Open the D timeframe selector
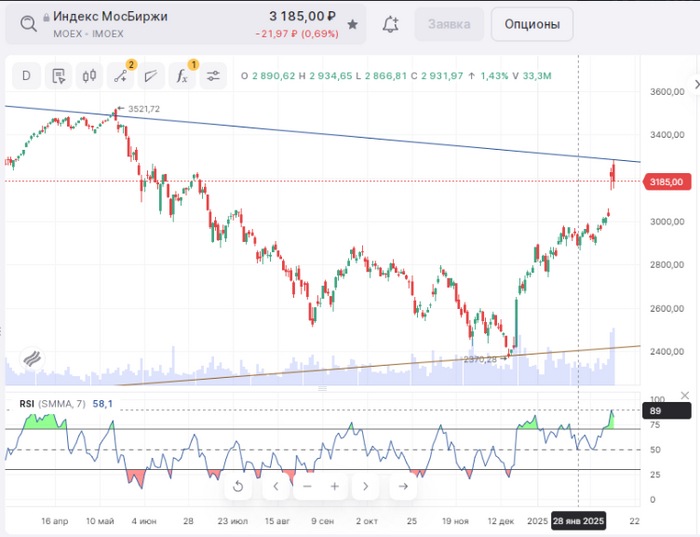 (27, 75)
